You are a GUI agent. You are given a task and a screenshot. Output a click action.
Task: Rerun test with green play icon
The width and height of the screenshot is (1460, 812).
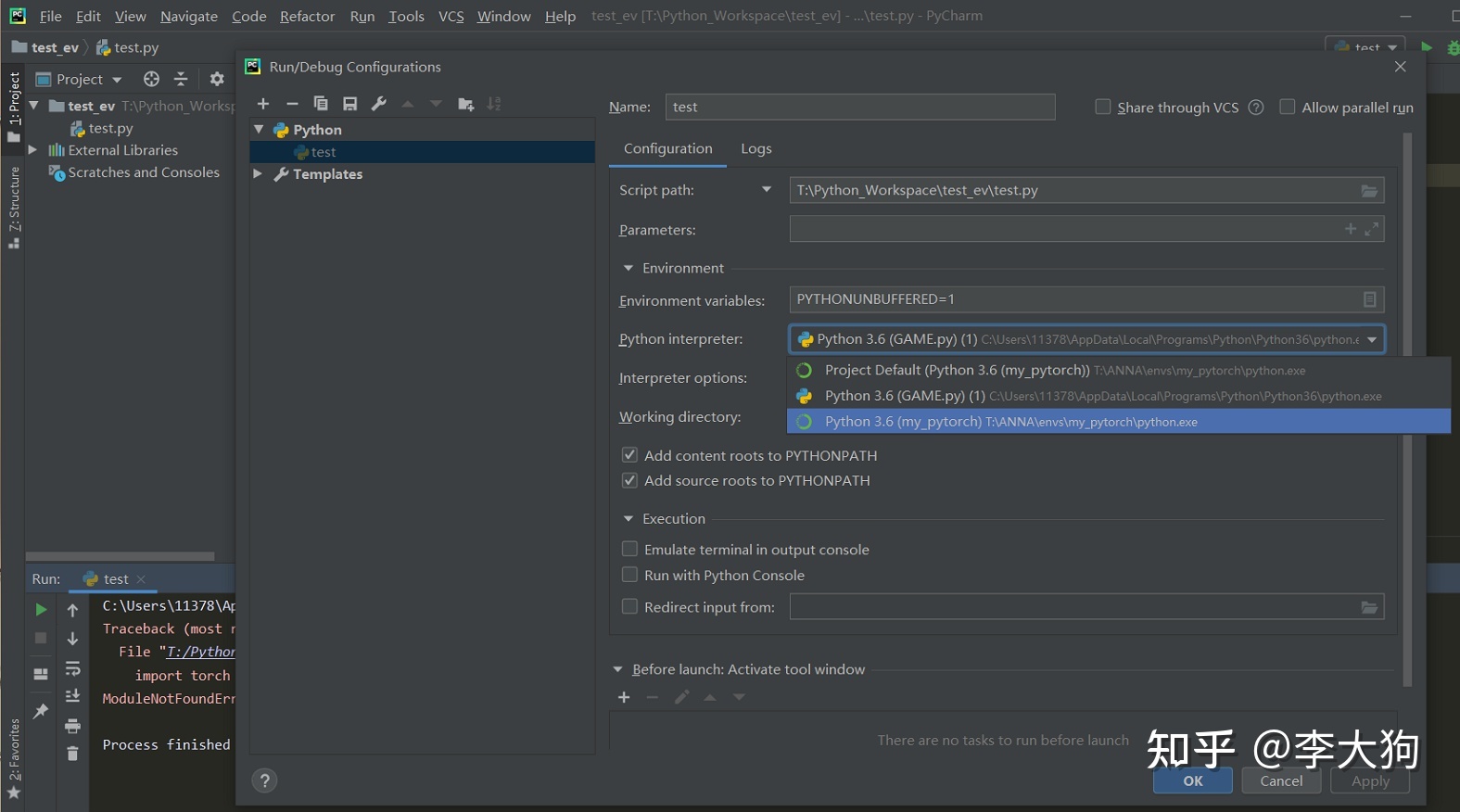pyautogui.click(x=41, y=609)
